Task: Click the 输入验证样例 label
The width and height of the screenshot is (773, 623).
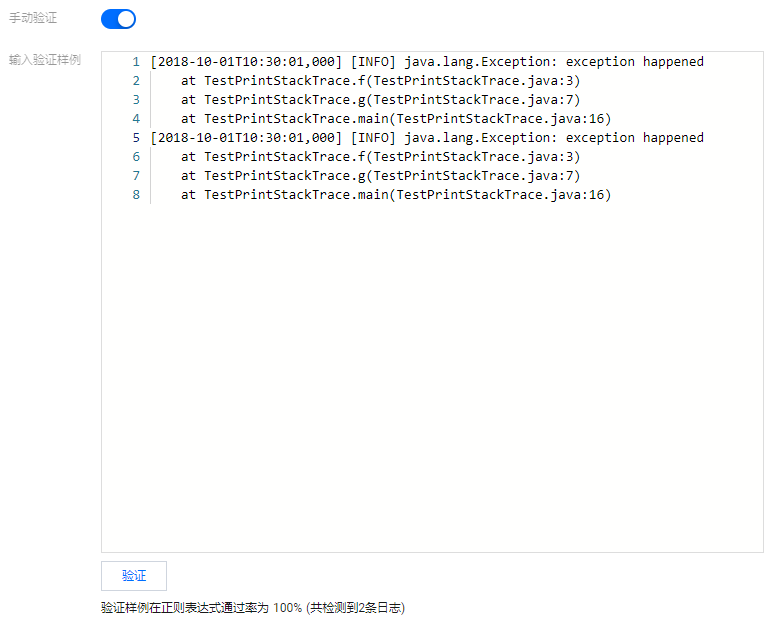Action: pos(45,60)
